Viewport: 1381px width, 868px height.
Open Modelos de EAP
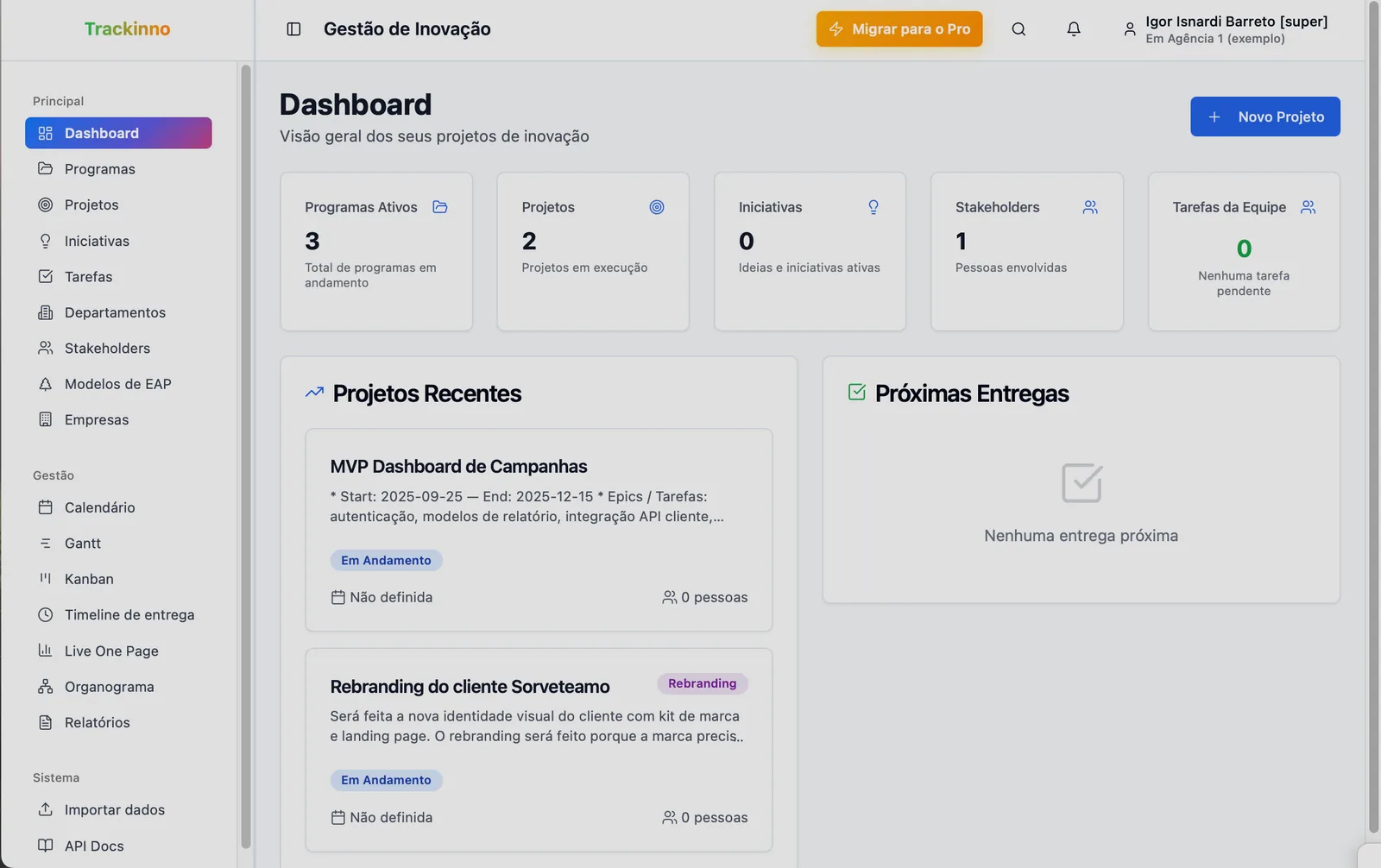pyautogui.click(x=118, y=384)
